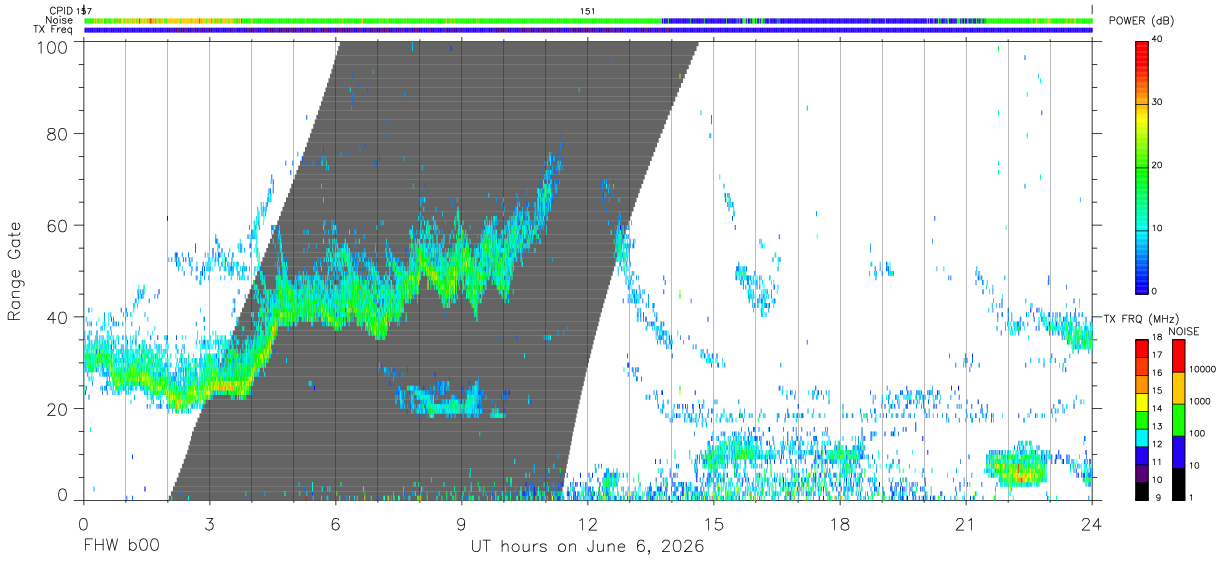Click the 0 label on power colorbar
Viewport: 1228px width, 567px height.
click(1155, 291)
